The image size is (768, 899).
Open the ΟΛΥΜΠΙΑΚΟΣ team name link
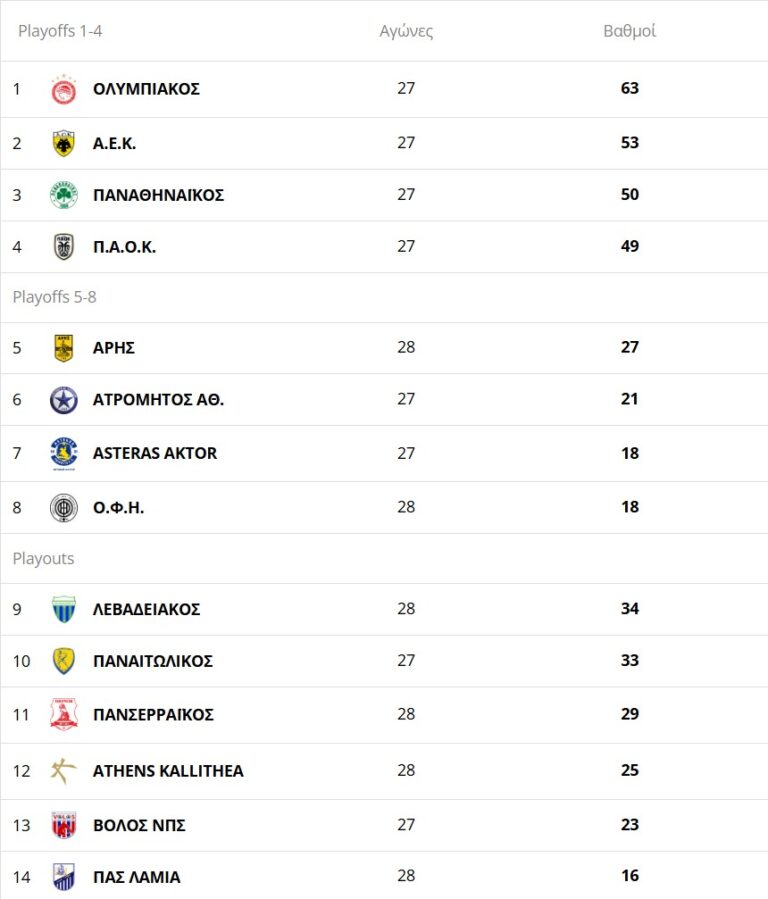146,89
